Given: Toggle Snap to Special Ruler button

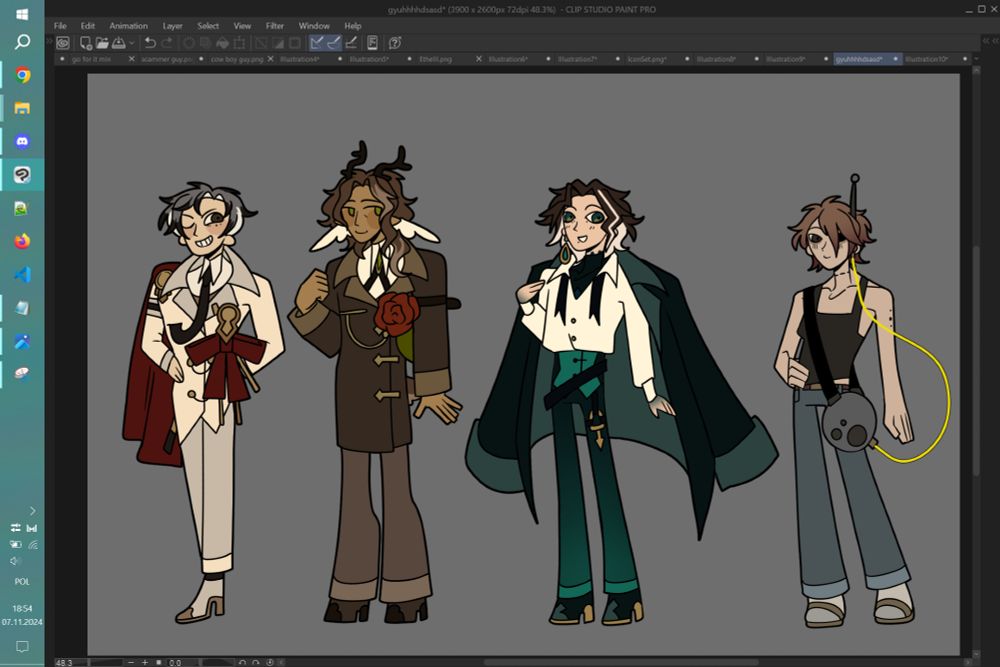Looking at the screenshot, I should [334, 43].
